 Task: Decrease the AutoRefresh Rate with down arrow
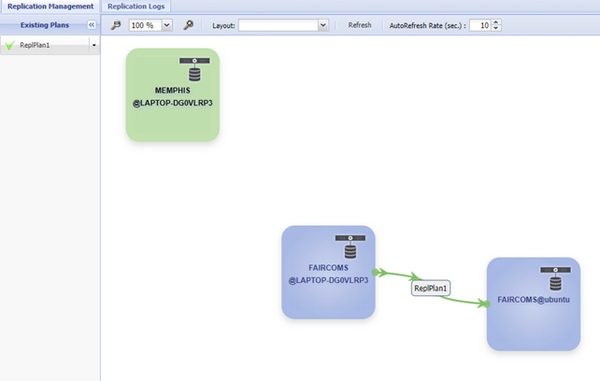click(496, 28)
